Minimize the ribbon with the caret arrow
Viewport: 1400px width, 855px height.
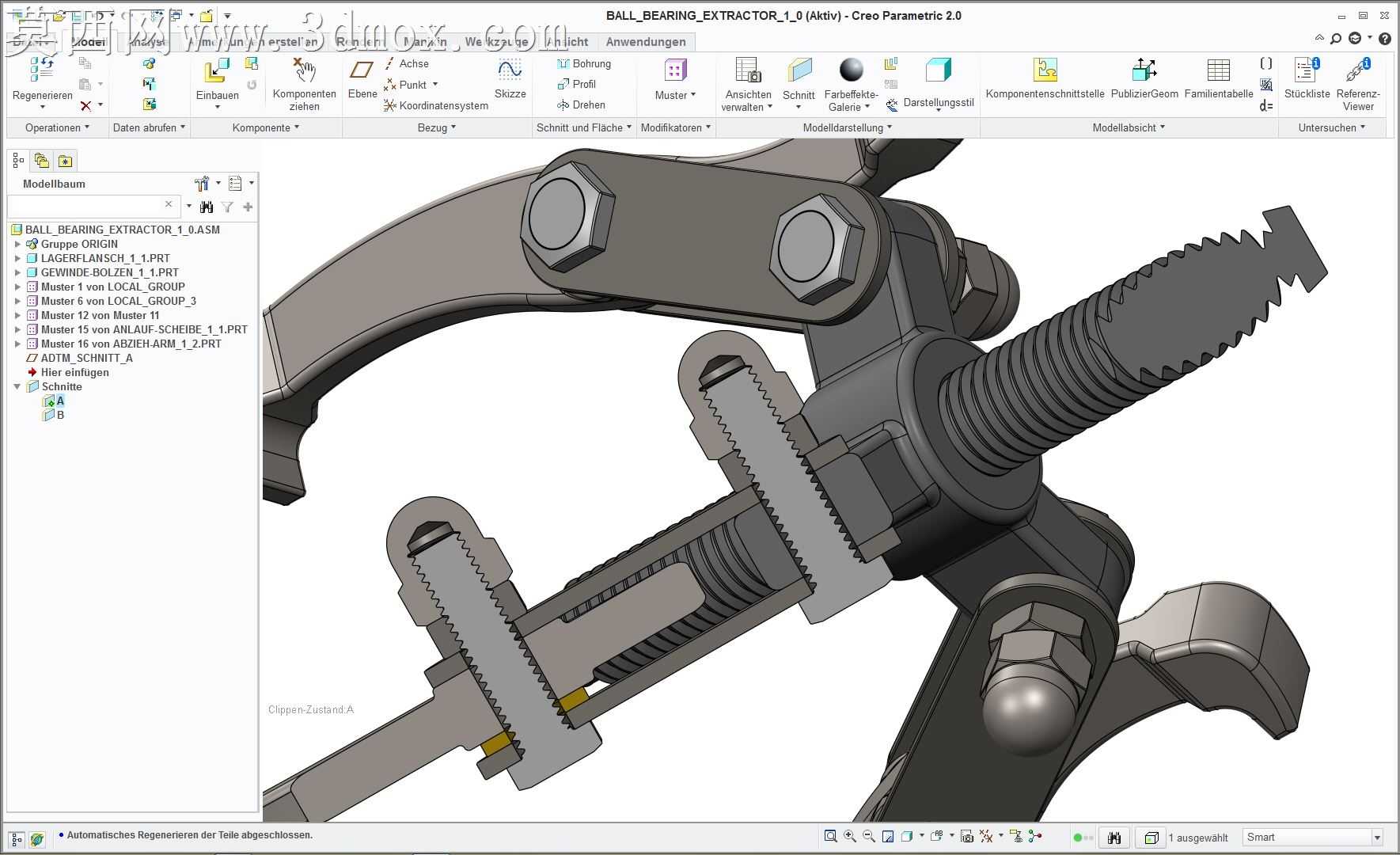pos(1318,37)
